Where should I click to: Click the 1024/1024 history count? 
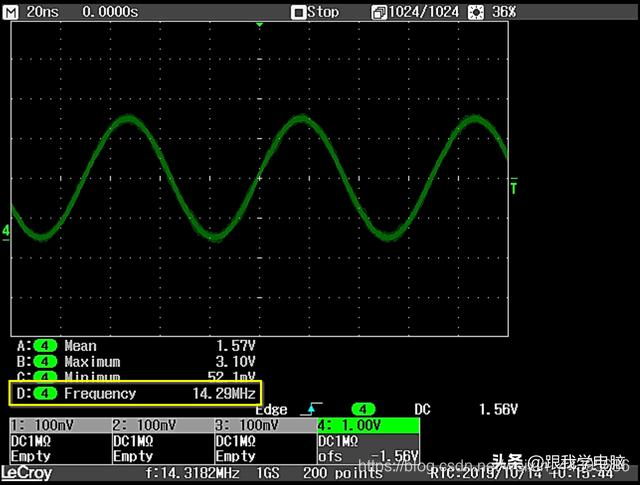coord(424,12)
